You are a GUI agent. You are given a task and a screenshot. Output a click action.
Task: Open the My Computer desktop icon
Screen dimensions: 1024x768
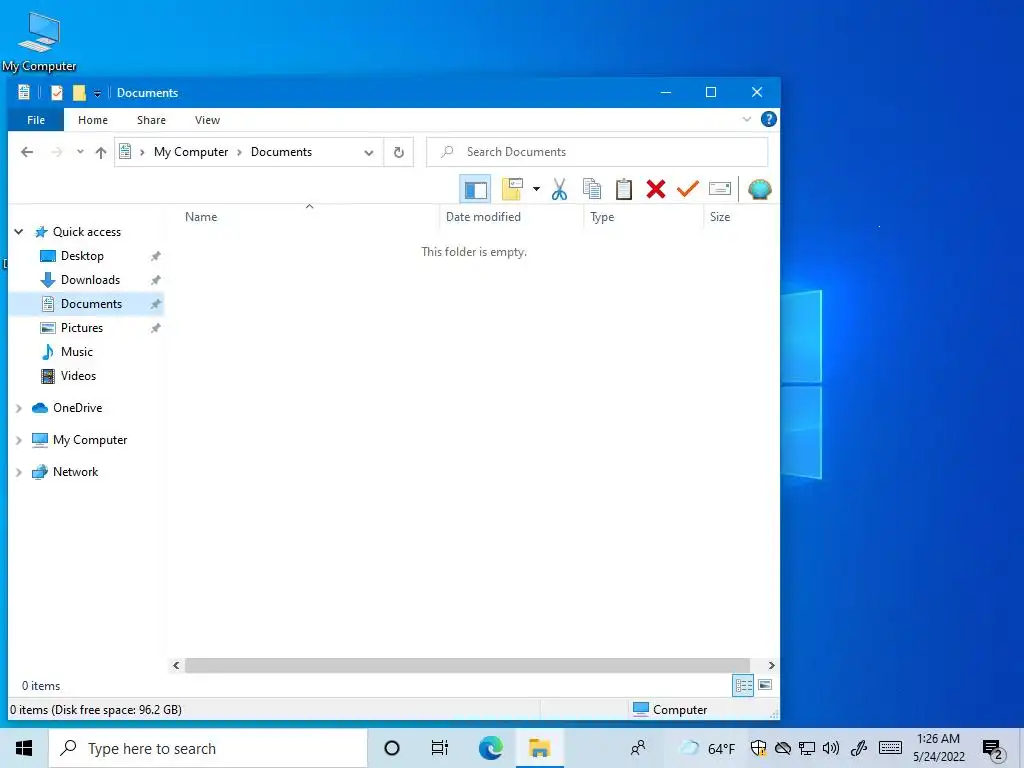39,42
